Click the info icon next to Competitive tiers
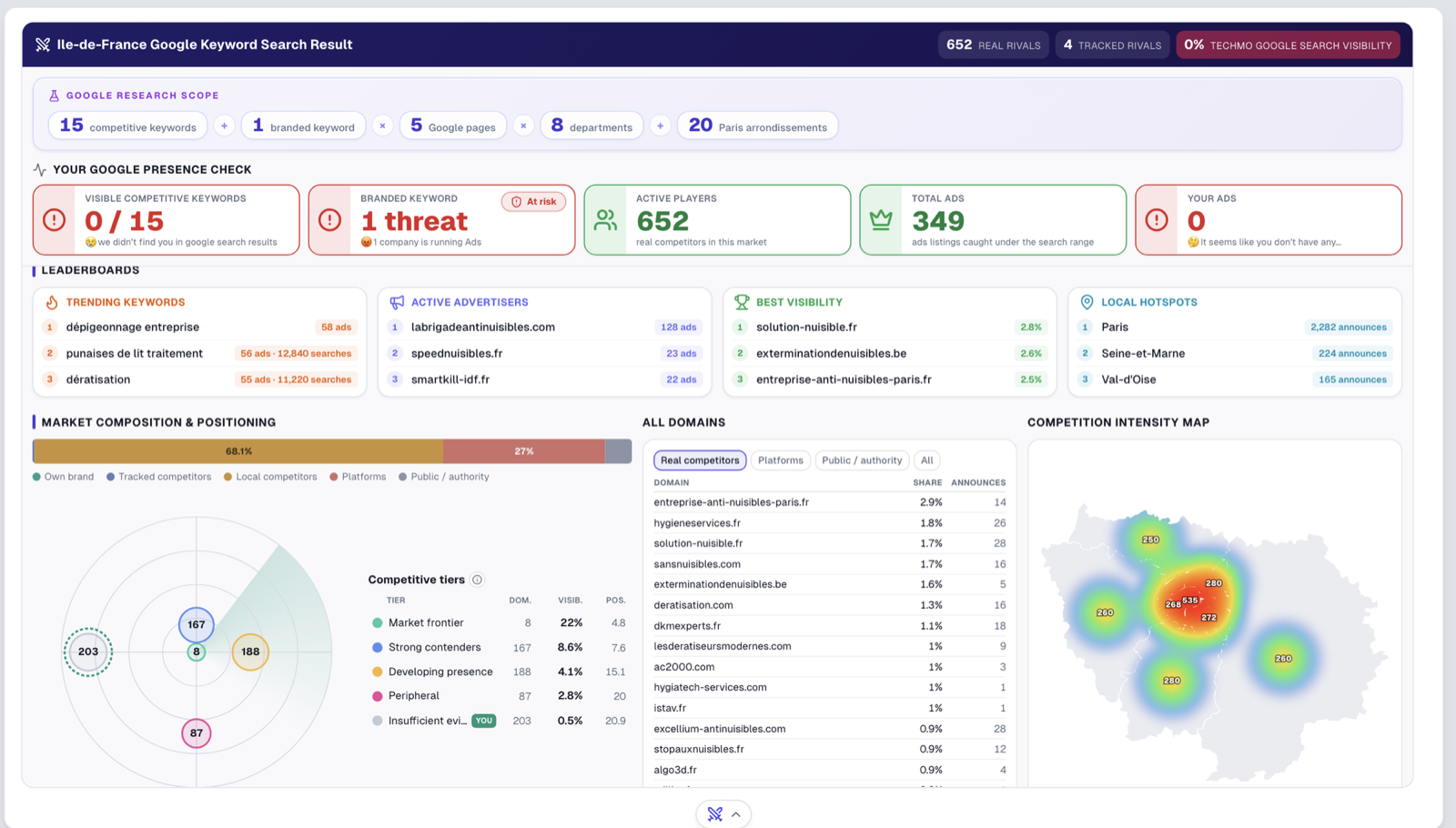Viewport: 1456px width, 828px height. point(478,580)
